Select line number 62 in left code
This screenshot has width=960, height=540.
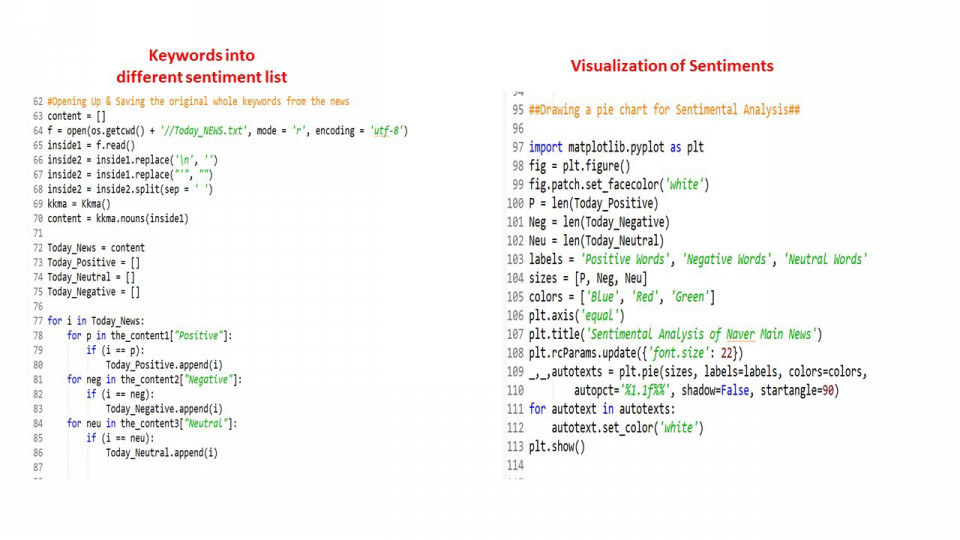click(x=37, y=101)
